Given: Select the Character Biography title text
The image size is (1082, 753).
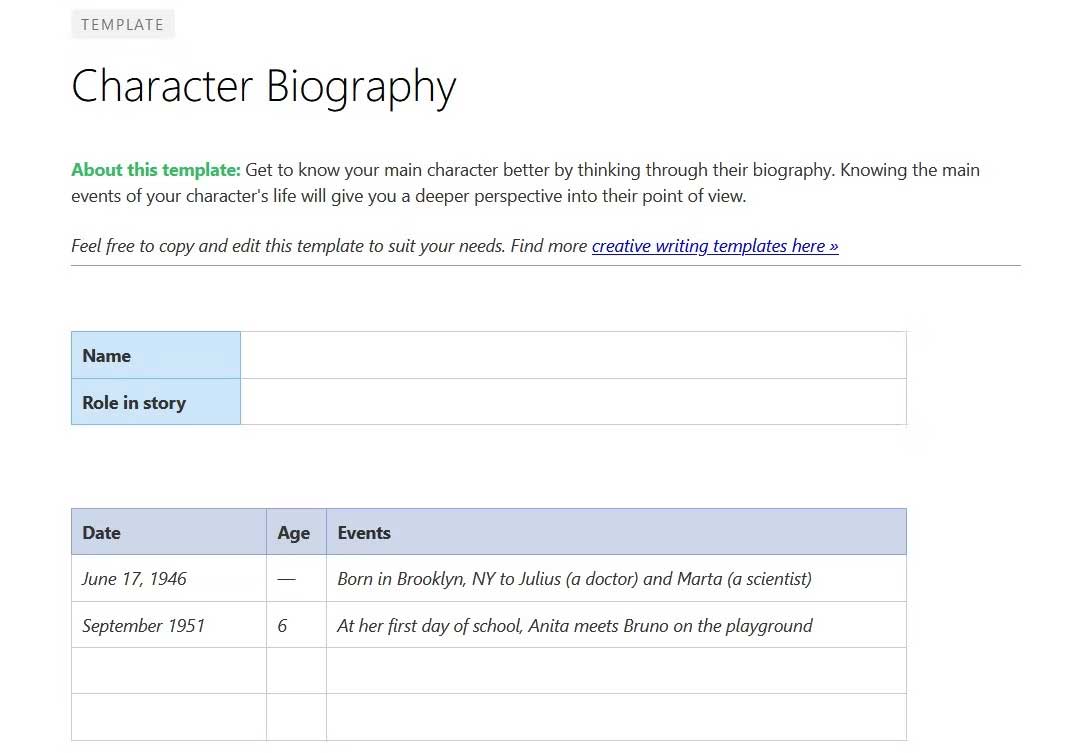Looking at the screenshot, I should (x=263, y=87).
